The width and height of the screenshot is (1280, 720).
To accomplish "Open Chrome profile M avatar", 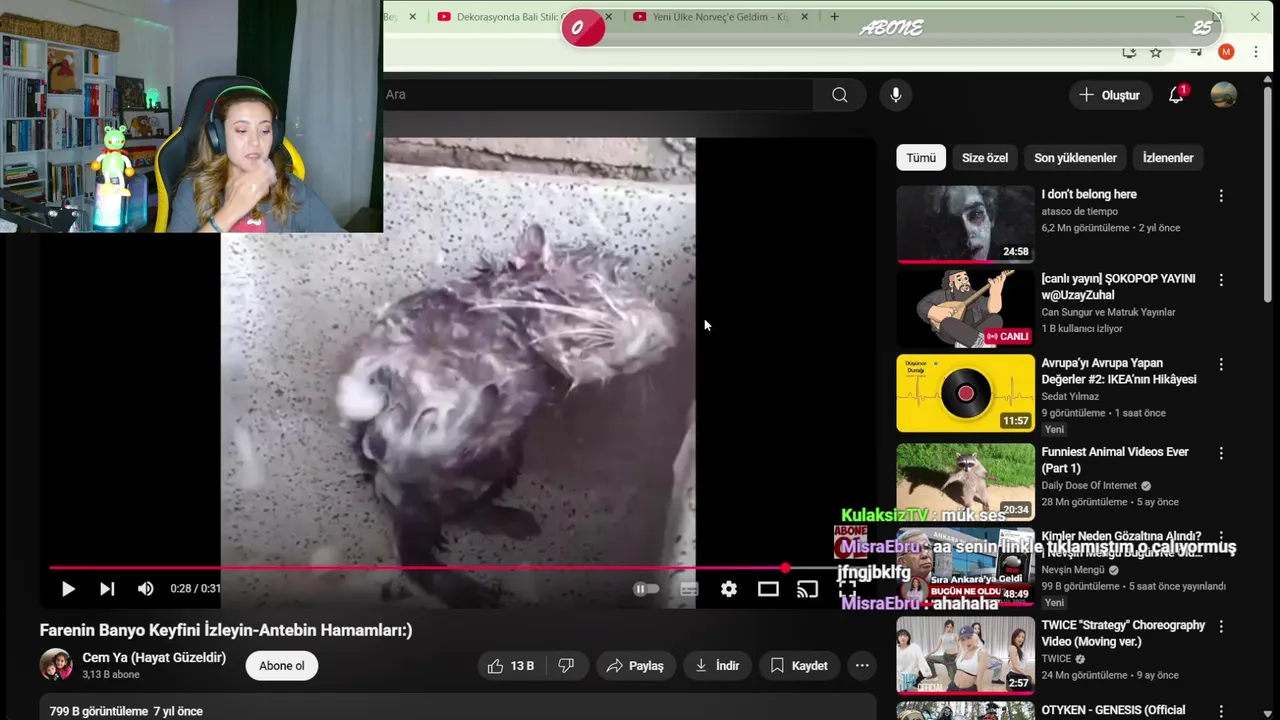I will (x=1226, y=52).
